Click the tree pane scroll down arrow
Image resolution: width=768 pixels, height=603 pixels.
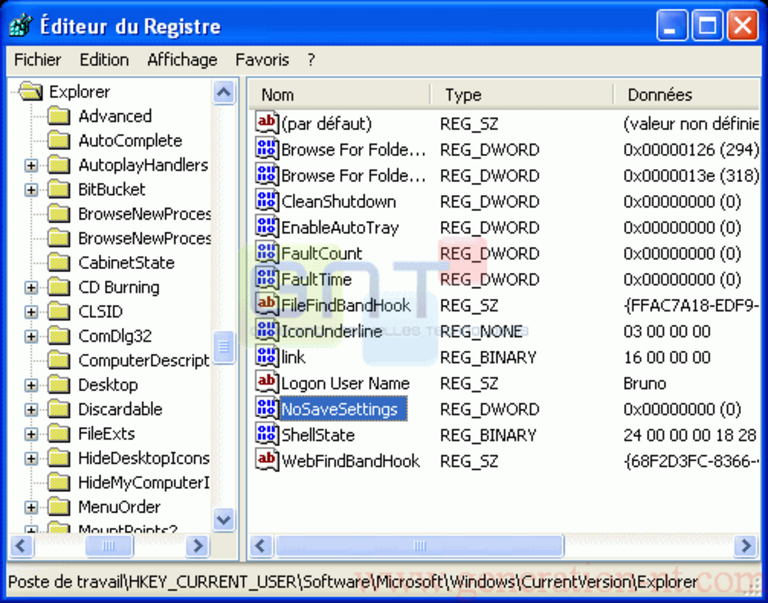click(x=224, y=519)
